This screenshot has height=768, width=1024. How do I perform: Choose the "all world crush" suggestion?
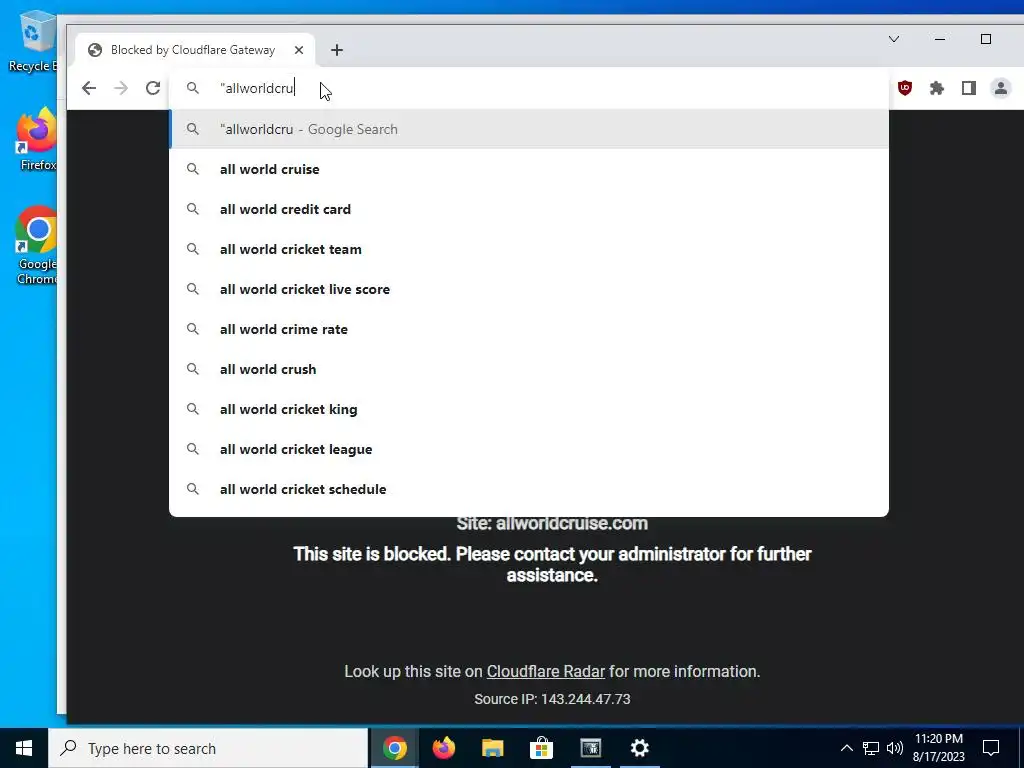click(529, 369)
